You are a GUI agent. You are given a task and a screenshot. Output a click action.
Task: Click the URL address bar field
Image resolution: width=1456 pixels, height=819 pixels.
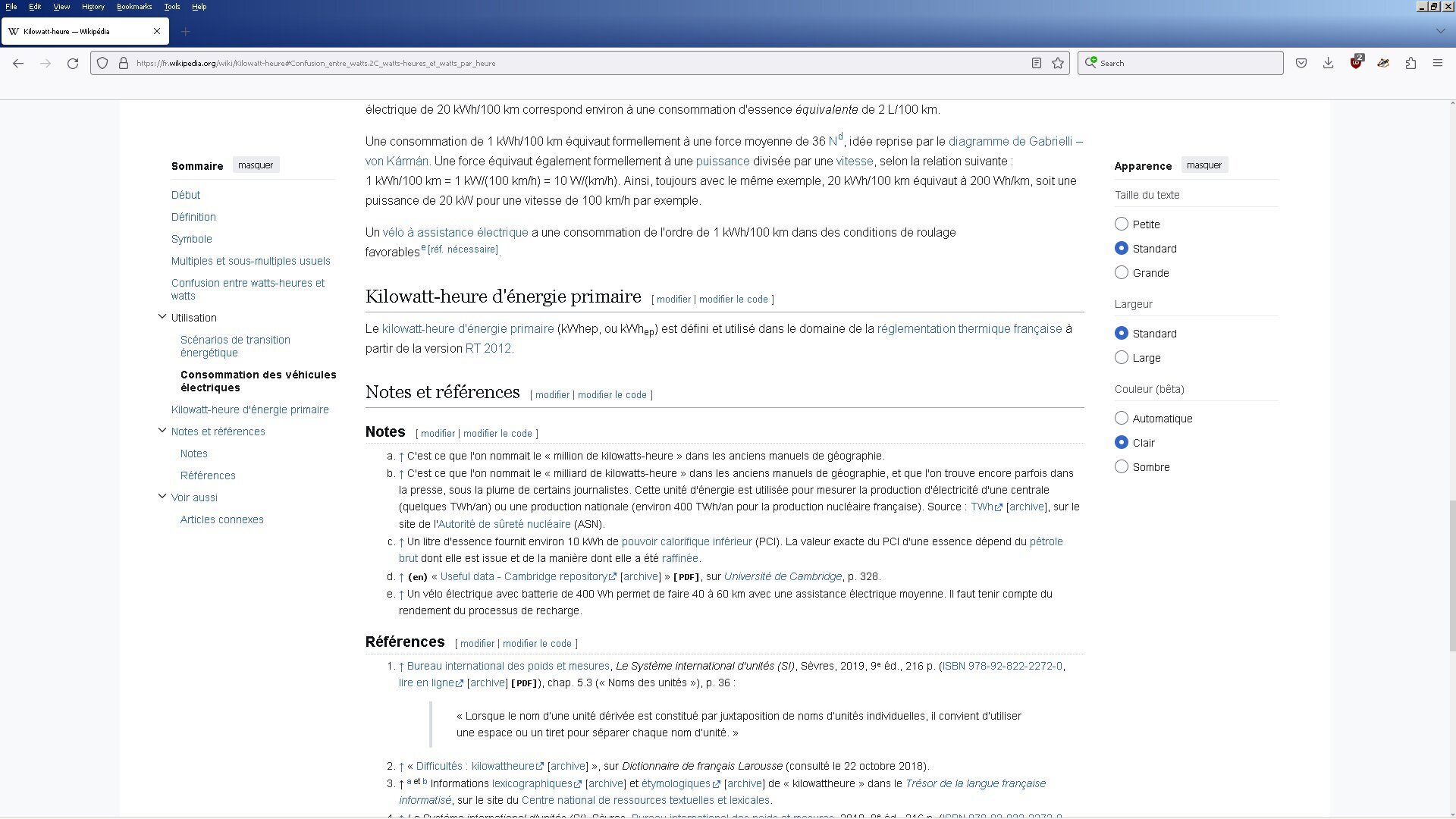pyautogui.click(x=580, y=63)
